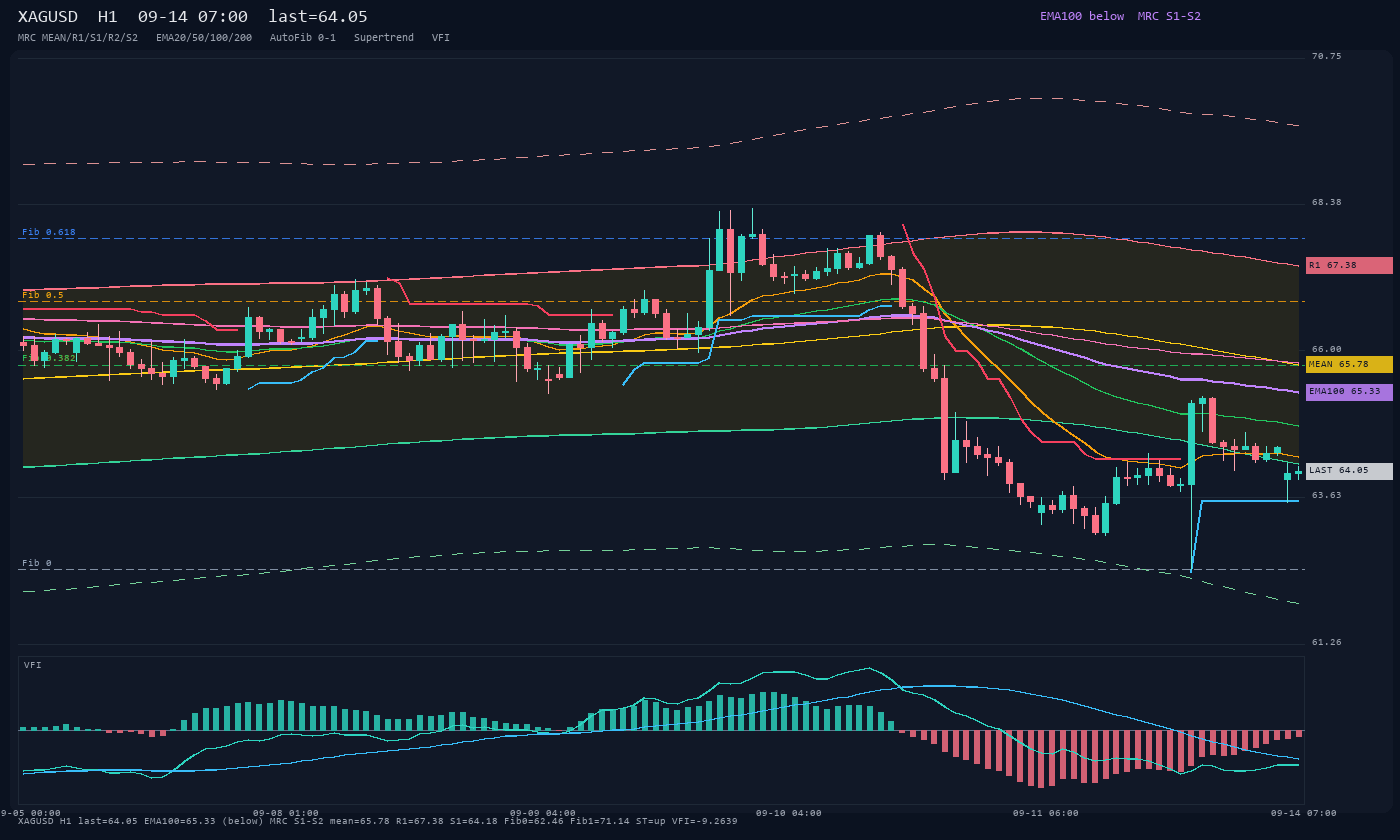The height and width of the screenshot is (840, 1400).
Task: Click the 09-11 06:00 time axis label
Action: [x=1045, y=813]
